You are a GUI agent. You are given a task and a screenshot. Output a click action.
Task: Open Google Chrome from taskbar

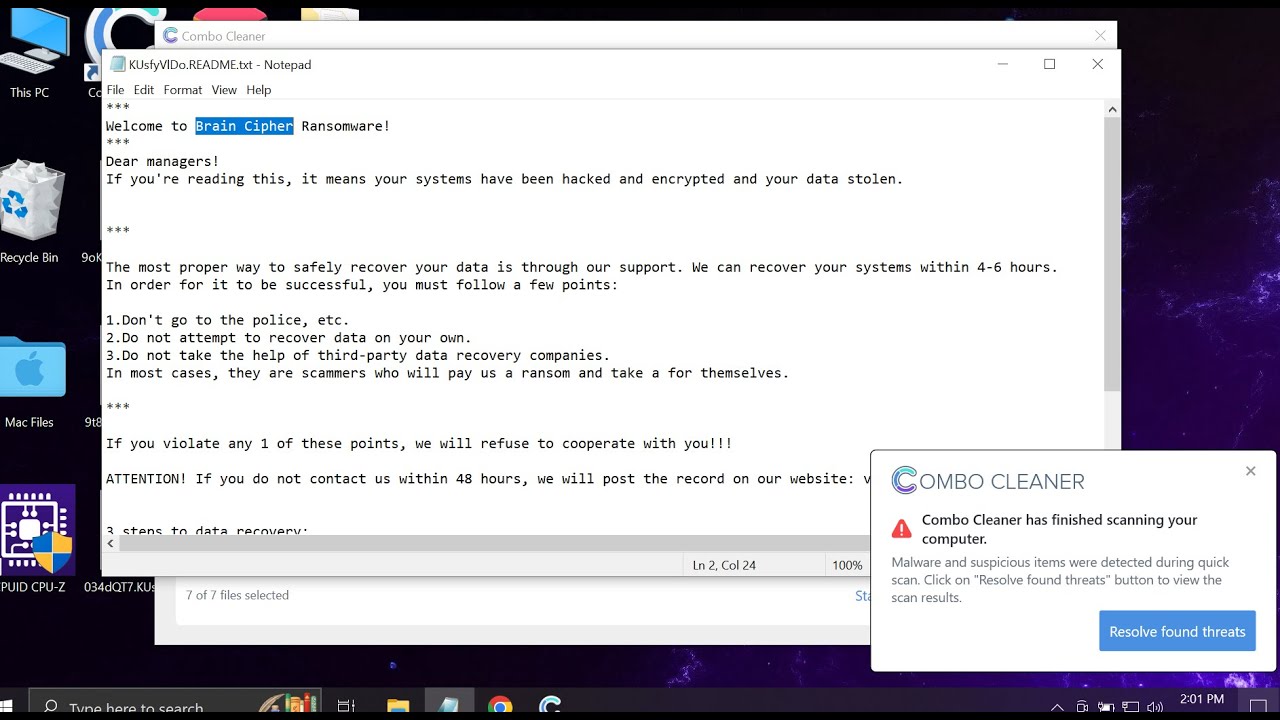pos(500,706)
